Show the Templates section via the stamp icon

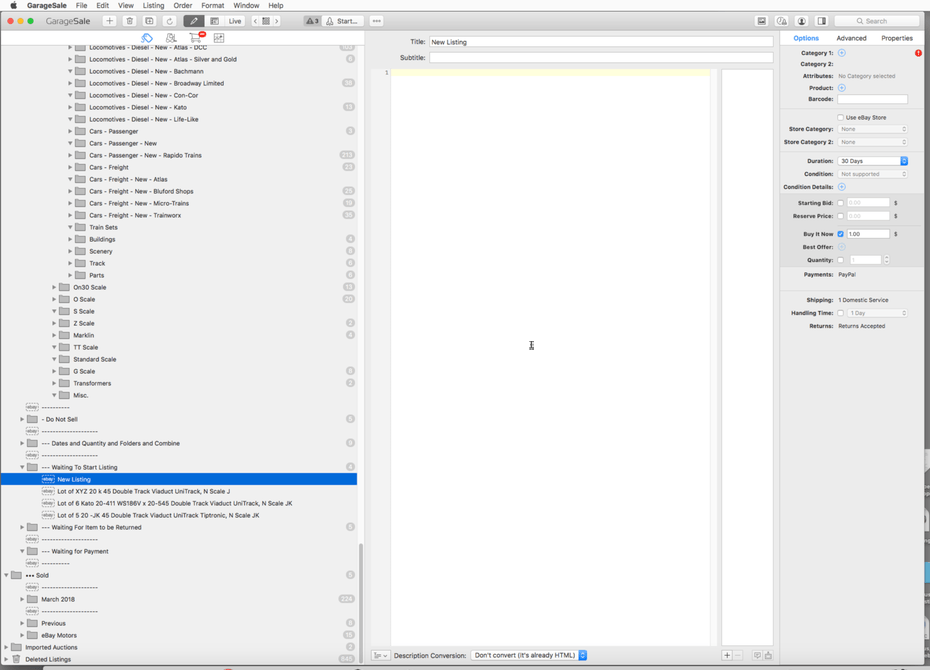click(x=171, y=38)
